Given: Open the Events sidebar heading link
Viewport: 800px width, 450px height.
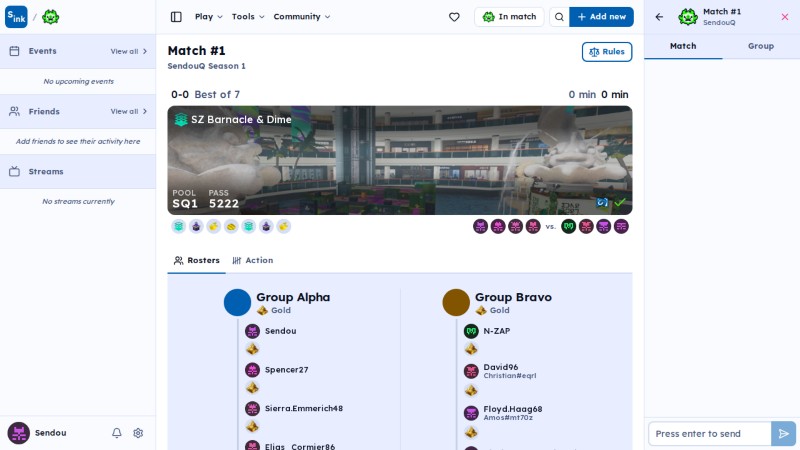Looking at the screenshot, I should (x=42, y=51).
